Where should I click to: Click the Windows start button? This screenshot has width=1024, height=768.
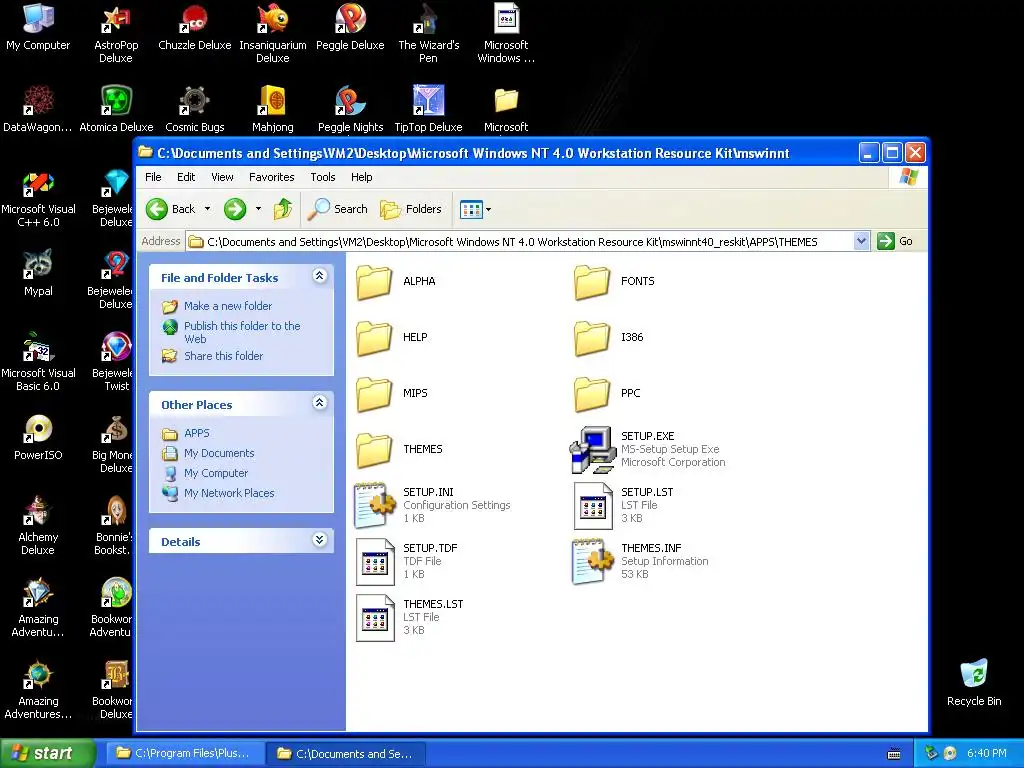pos(47,753)
